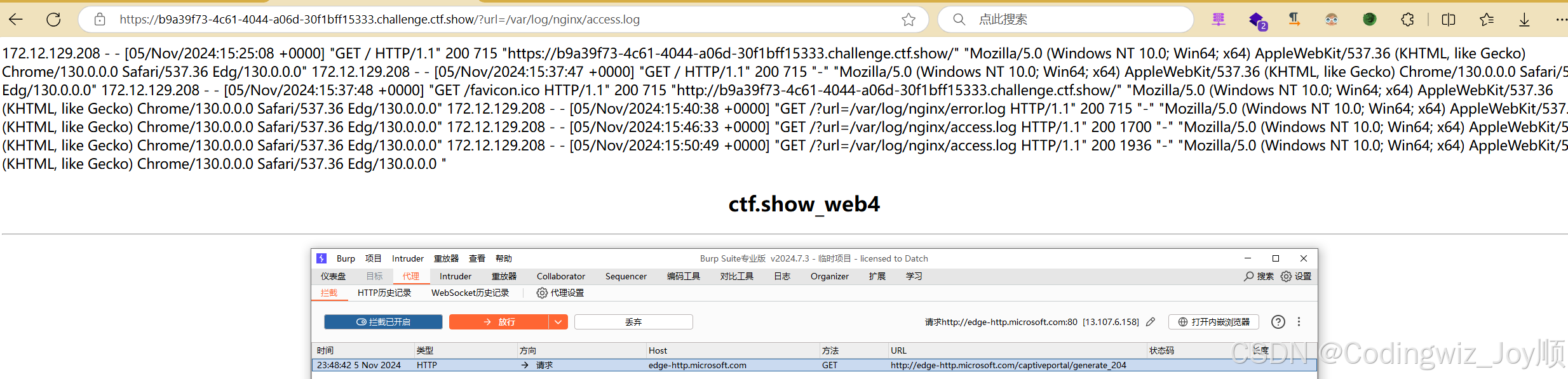Open the embedded browser button

1213,322
